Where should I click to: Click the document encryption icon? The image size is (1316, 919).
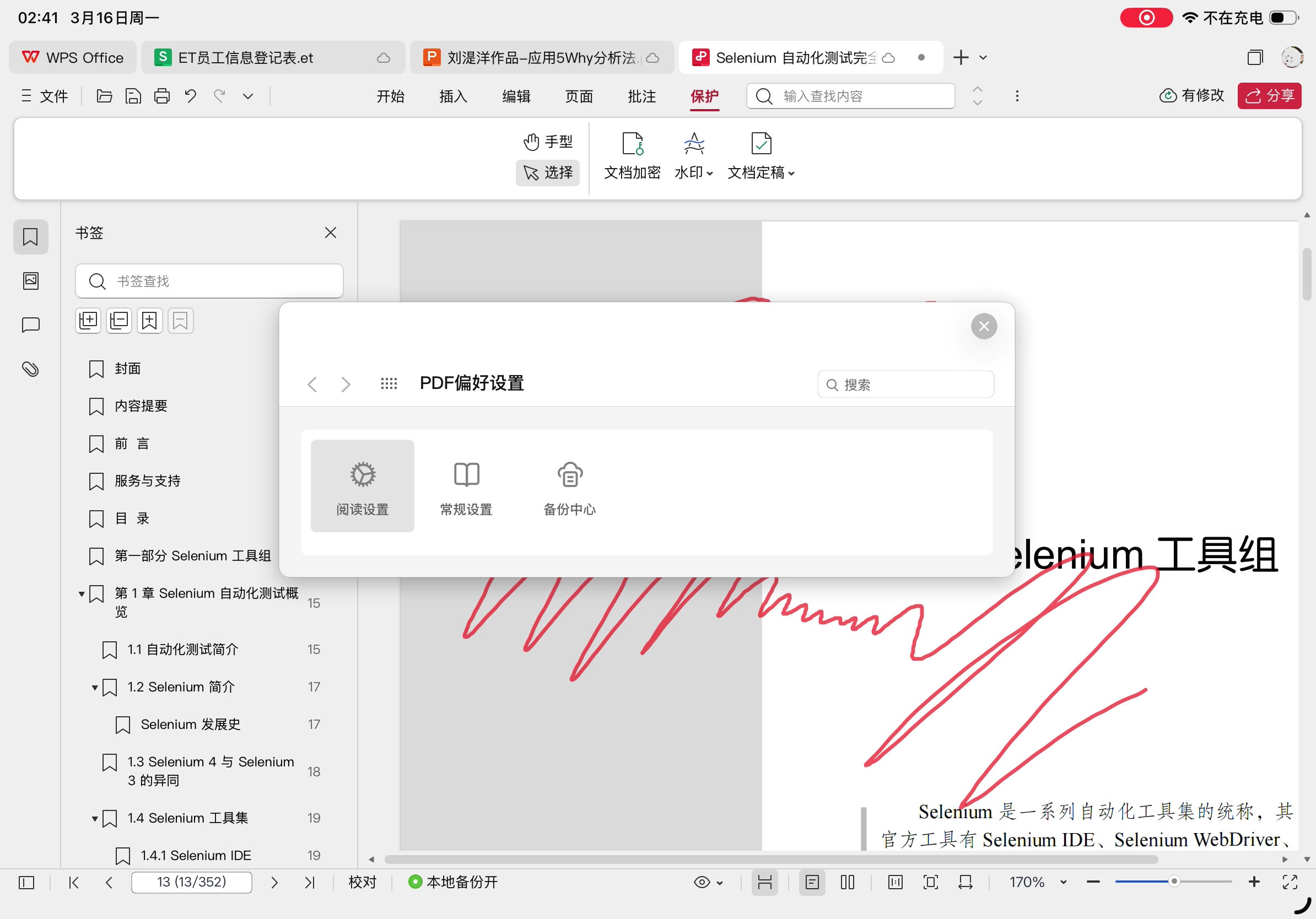point(632,144)
